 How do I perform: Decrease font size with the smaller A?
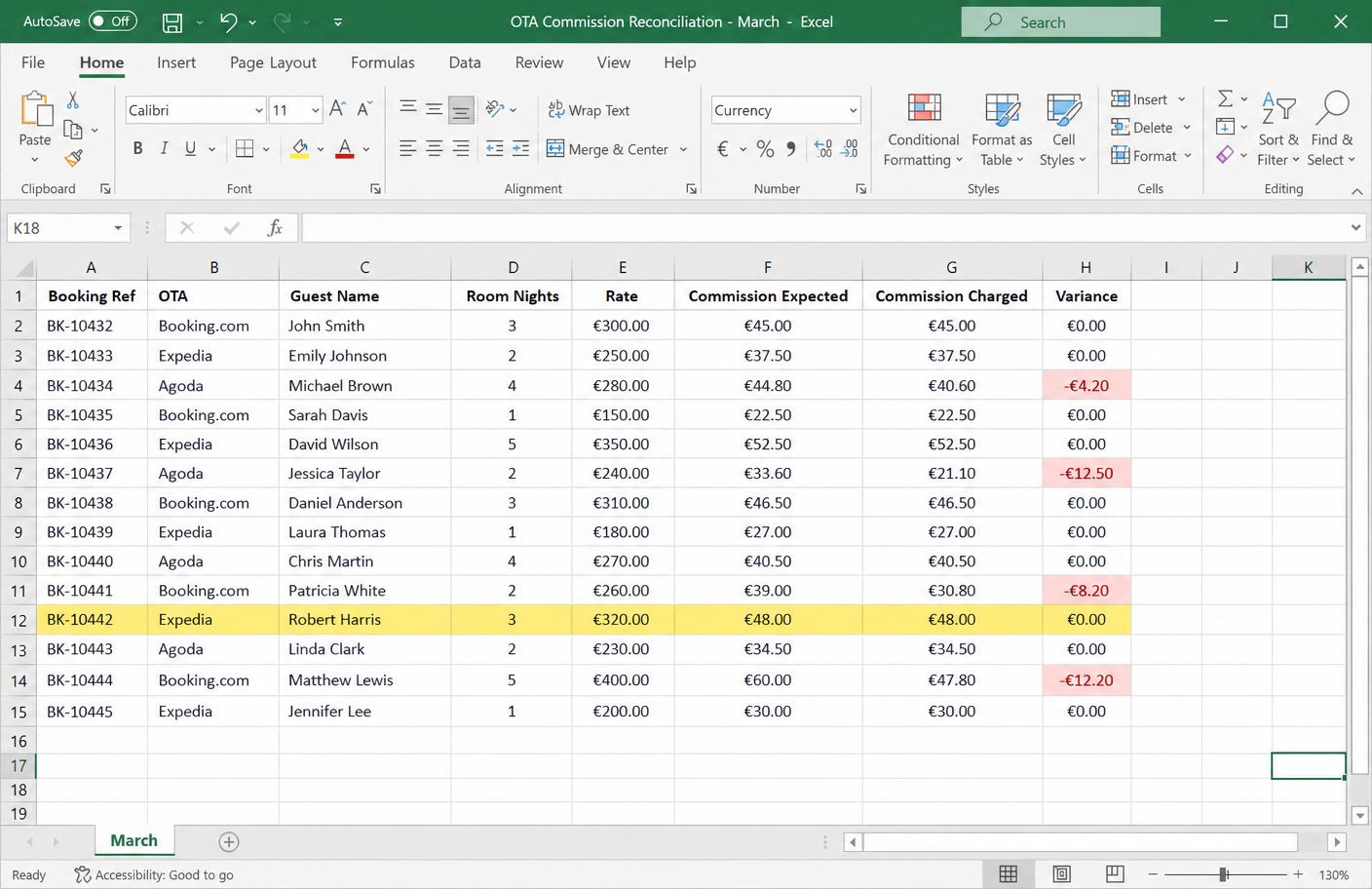click(364, 109)
